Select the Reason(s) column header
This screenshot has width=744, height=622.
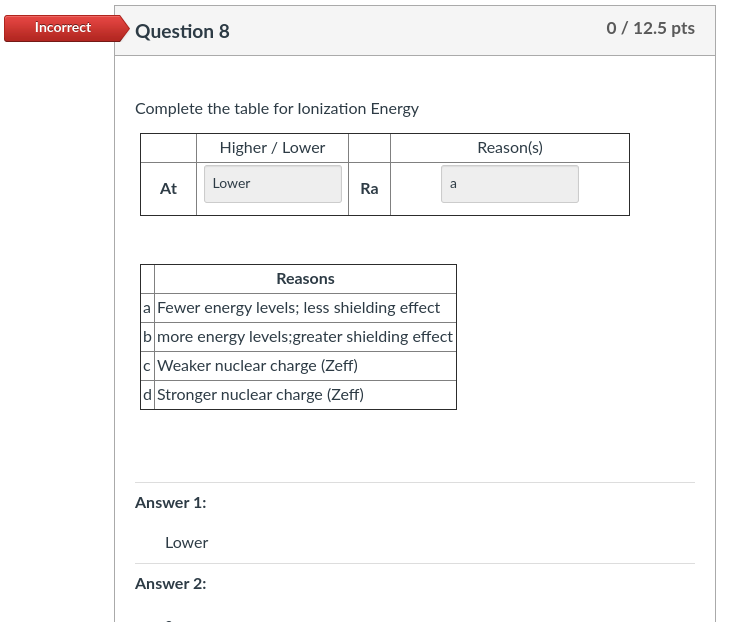[x=509, y=148]
